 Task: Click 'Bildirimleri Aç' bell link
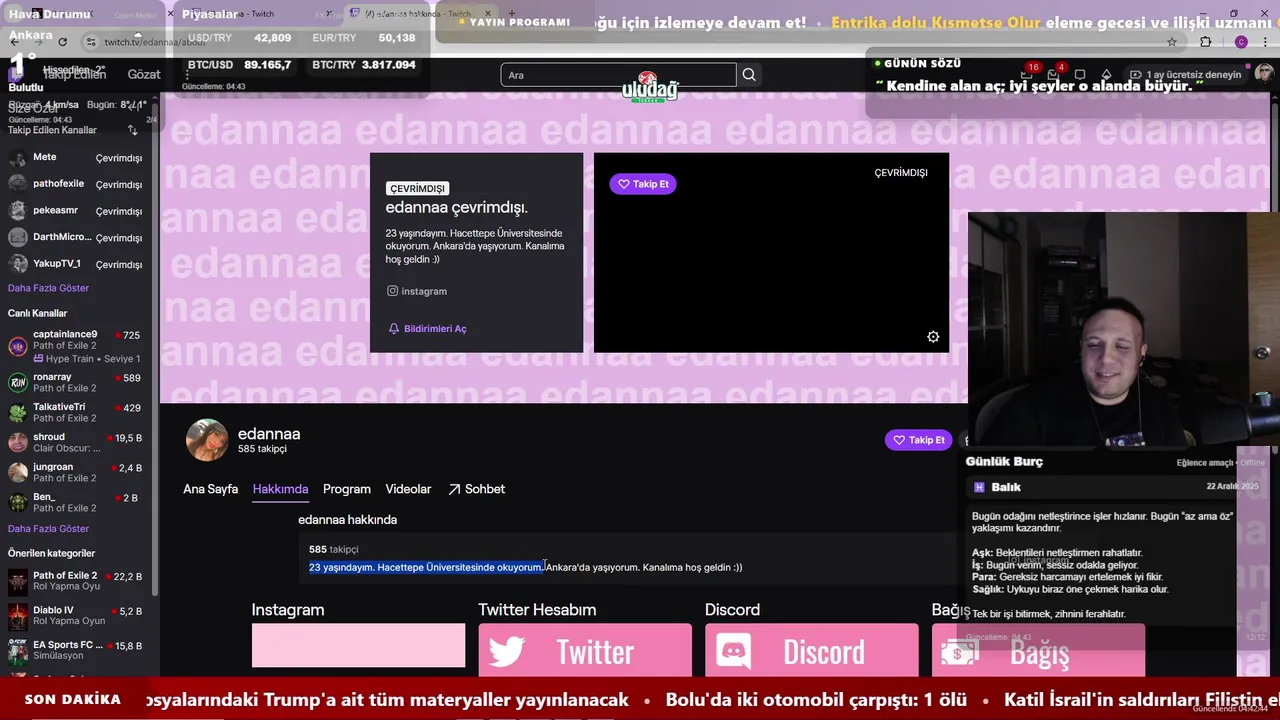(x=428, y=328)
